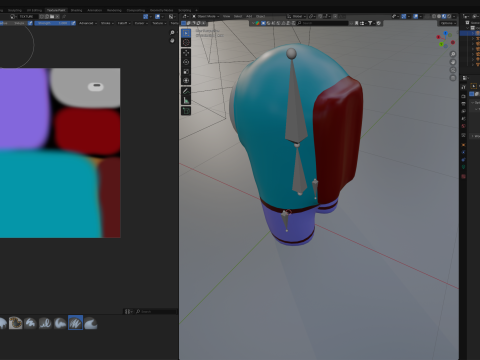Viewport: 480px width, 360px height.
Task: Click the brush asset search field
Action: [157, 311]
